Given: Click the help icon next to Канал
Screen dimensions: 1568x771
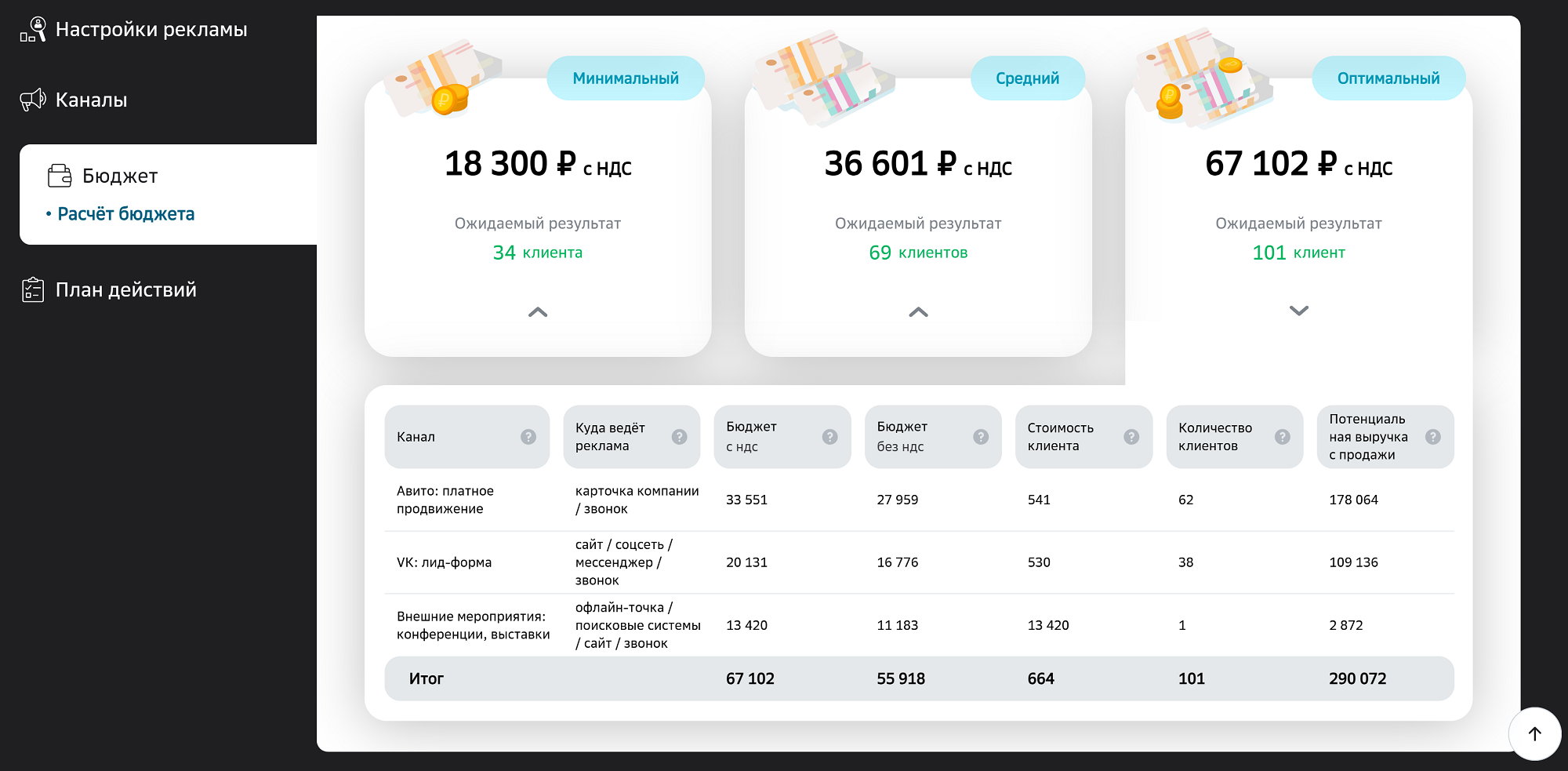Looking at the screenshot, I should tap(528, 437).
